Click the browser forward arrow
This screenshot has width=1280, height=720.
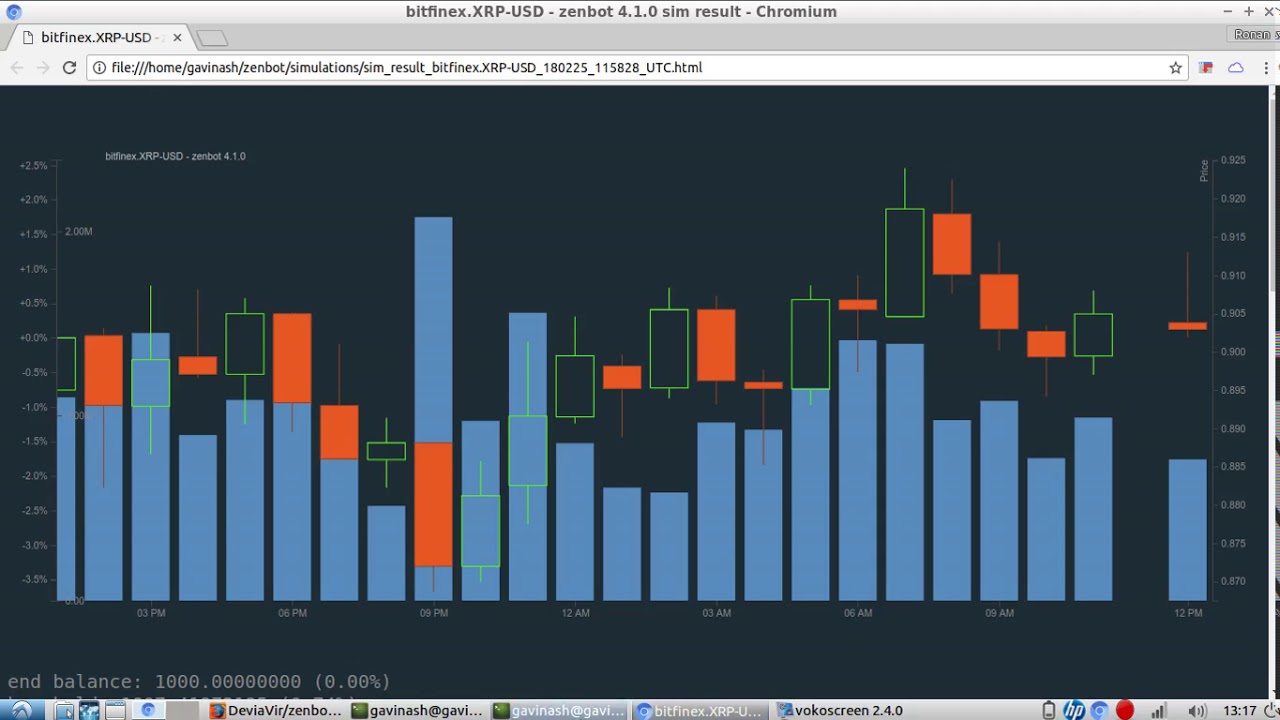point(42,68)
